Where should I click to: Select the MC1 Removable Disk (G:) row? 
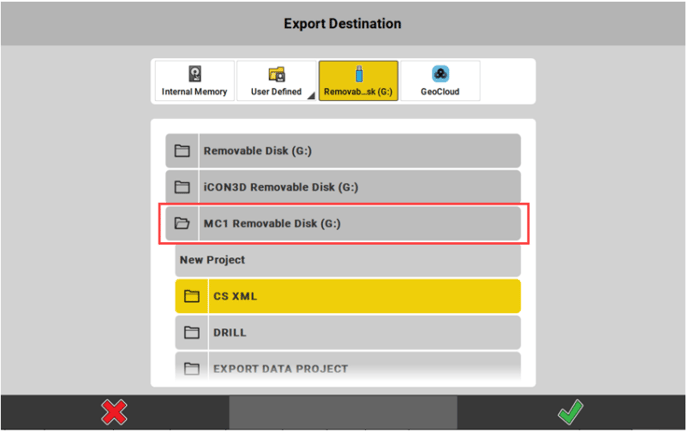point(360,224)
